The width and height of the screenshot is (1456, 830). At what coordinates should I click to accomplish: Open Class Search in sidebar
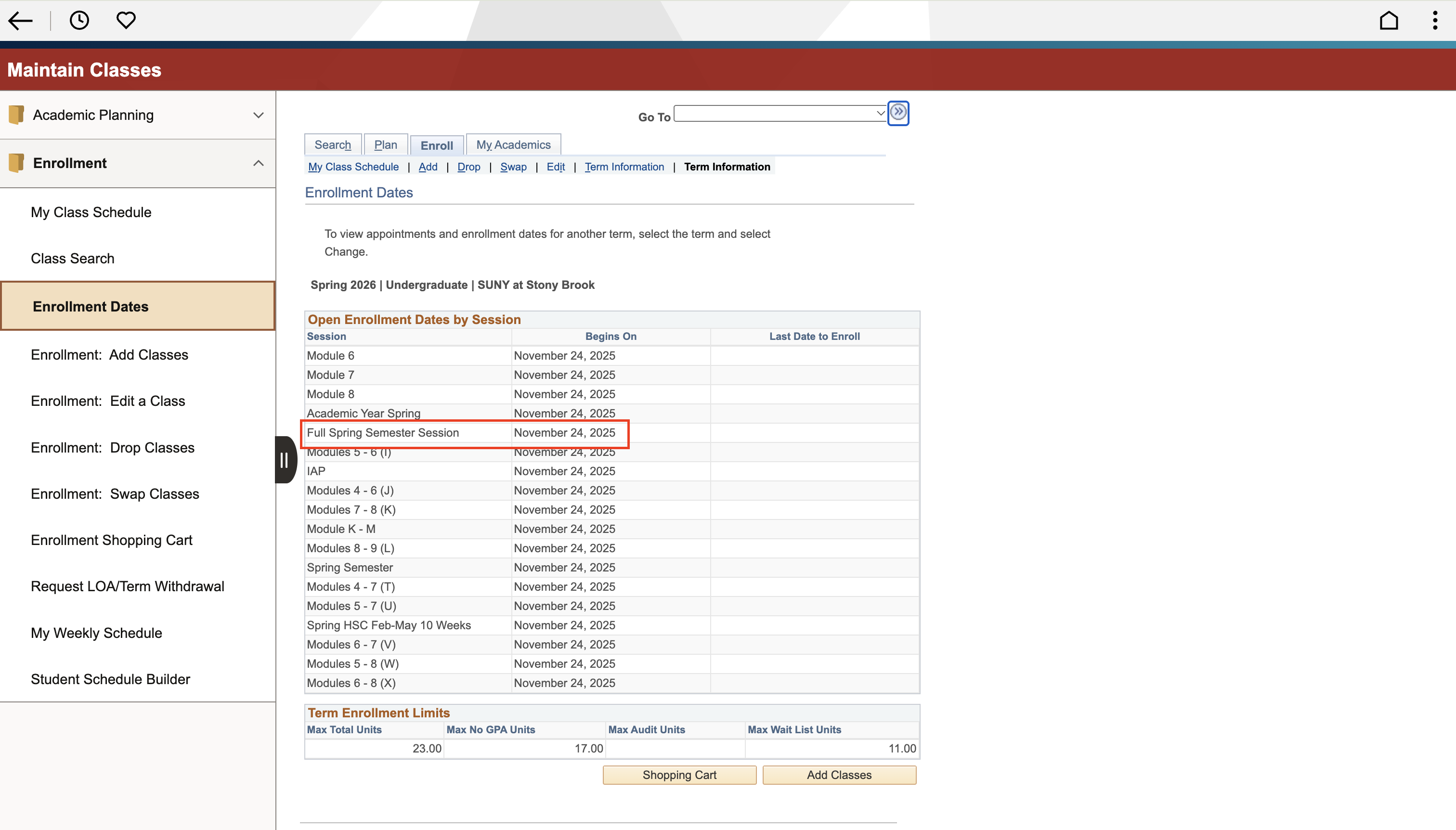pos(137,258)
